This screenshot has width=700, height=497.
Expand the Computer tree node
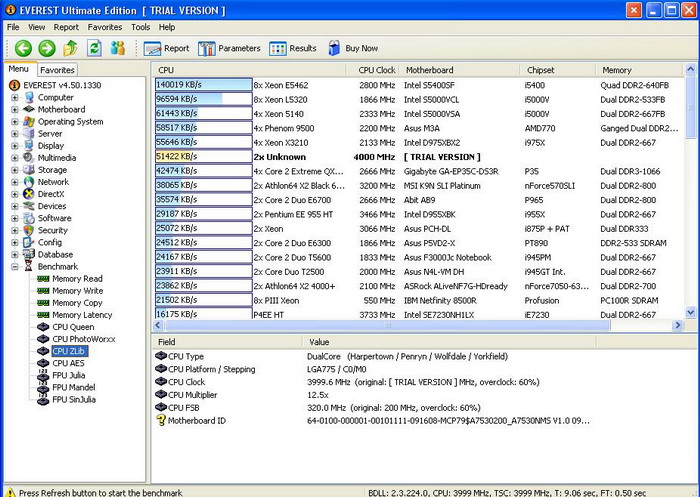14,98
